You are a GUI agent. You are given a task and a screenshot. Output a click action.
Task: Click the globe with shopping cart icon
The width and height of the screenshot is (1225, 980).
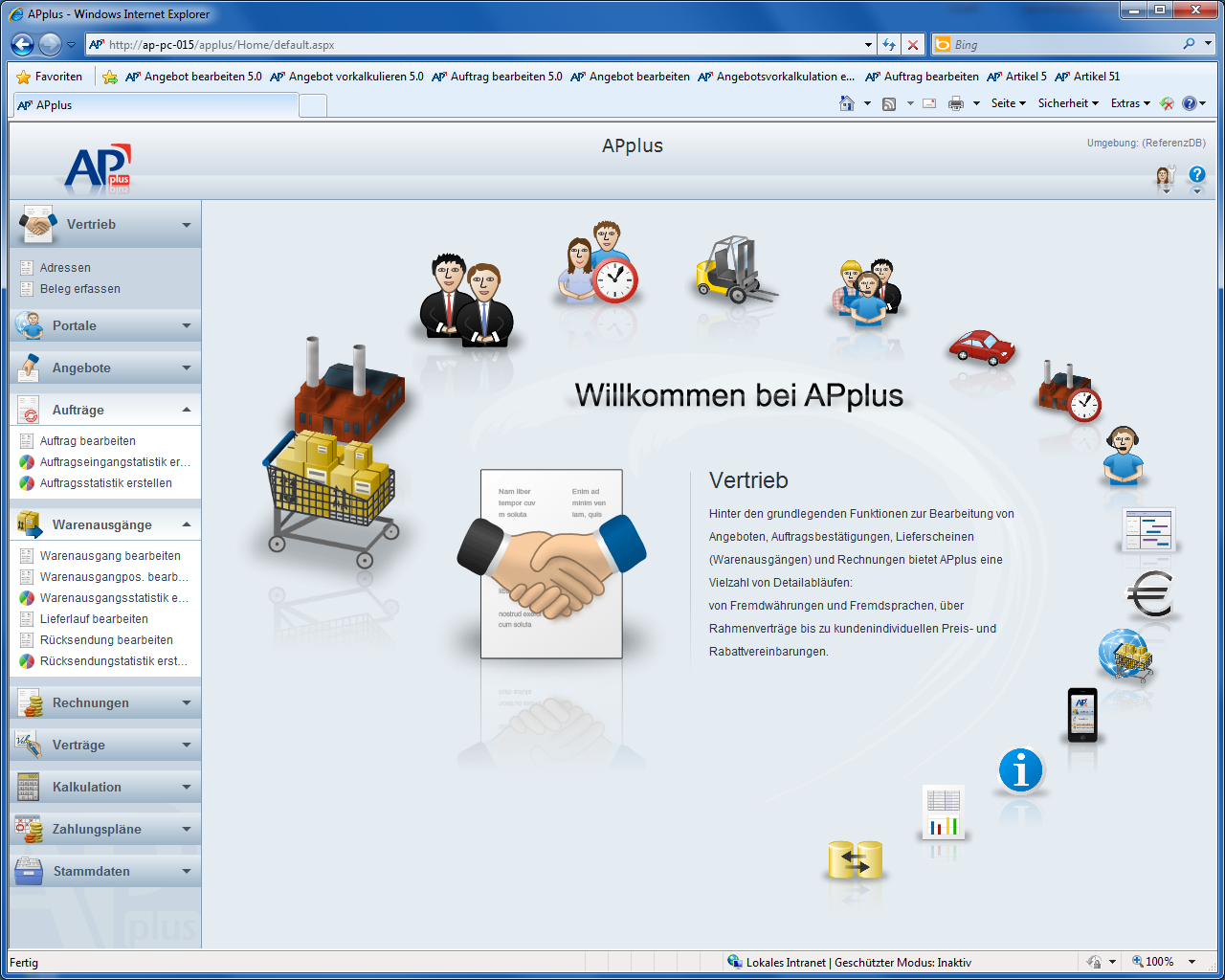pyautogui.click(x=1125, y=656)
